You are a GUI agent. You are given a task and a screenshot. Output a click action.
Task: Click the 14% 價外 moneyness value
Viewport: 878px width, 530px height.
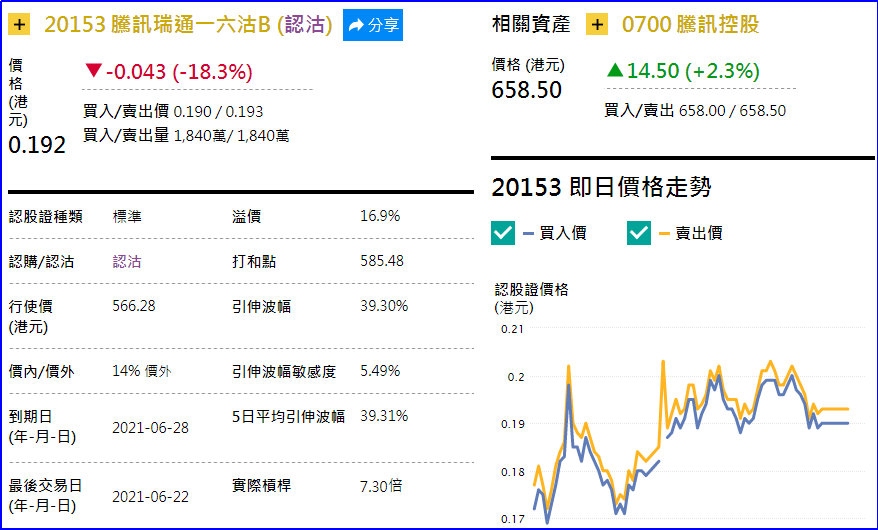[x=142, y=371]
